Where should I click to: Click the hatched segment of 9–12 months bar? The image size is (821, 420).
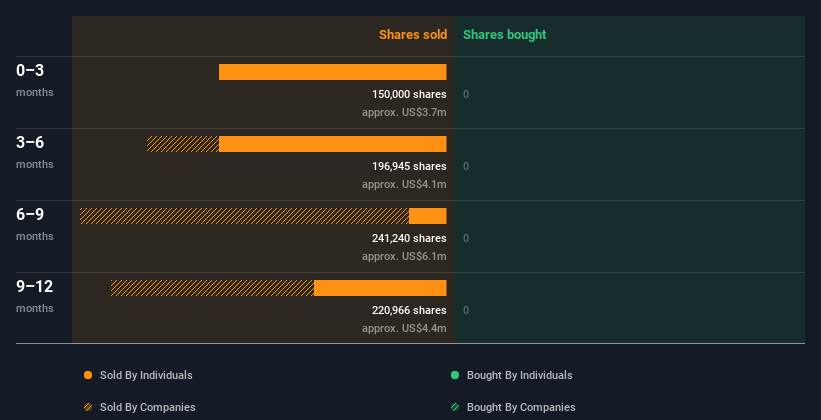point(213,288)
